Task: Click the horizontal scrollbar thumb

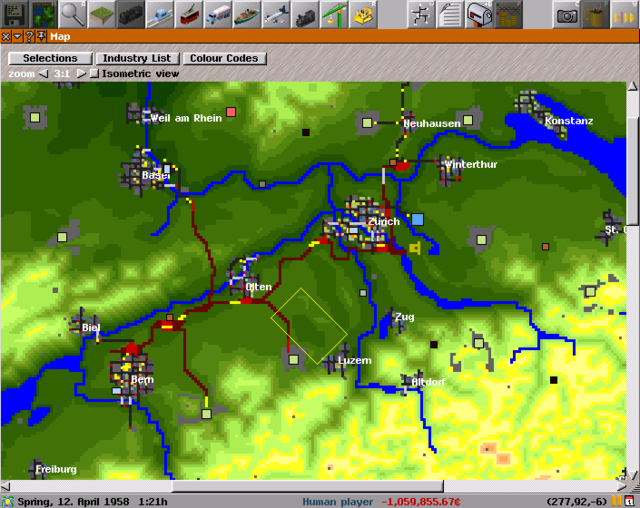Action: pos(307,486)
